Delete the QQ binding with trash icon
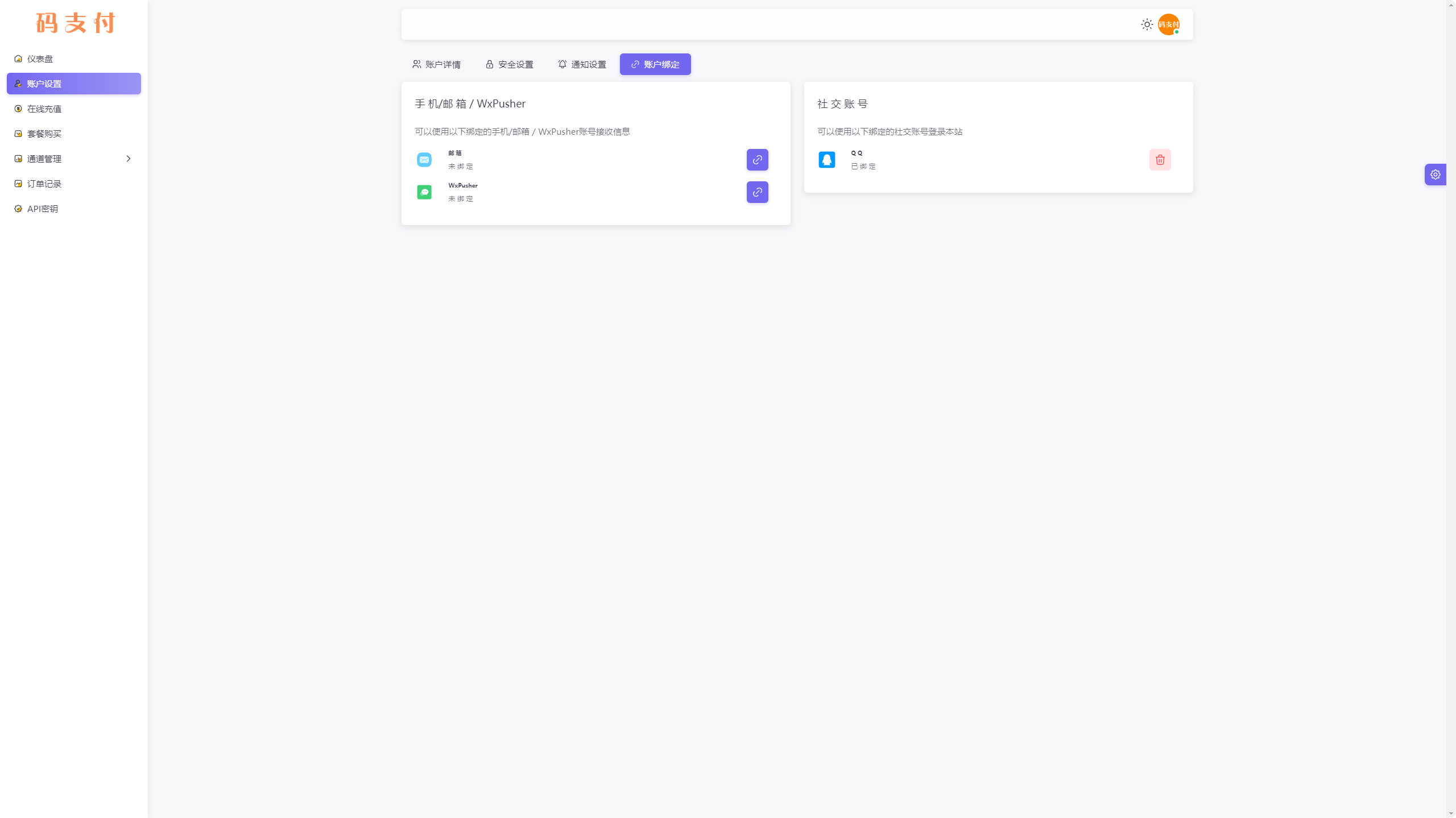1456x818 pixels. point(1160,160)
